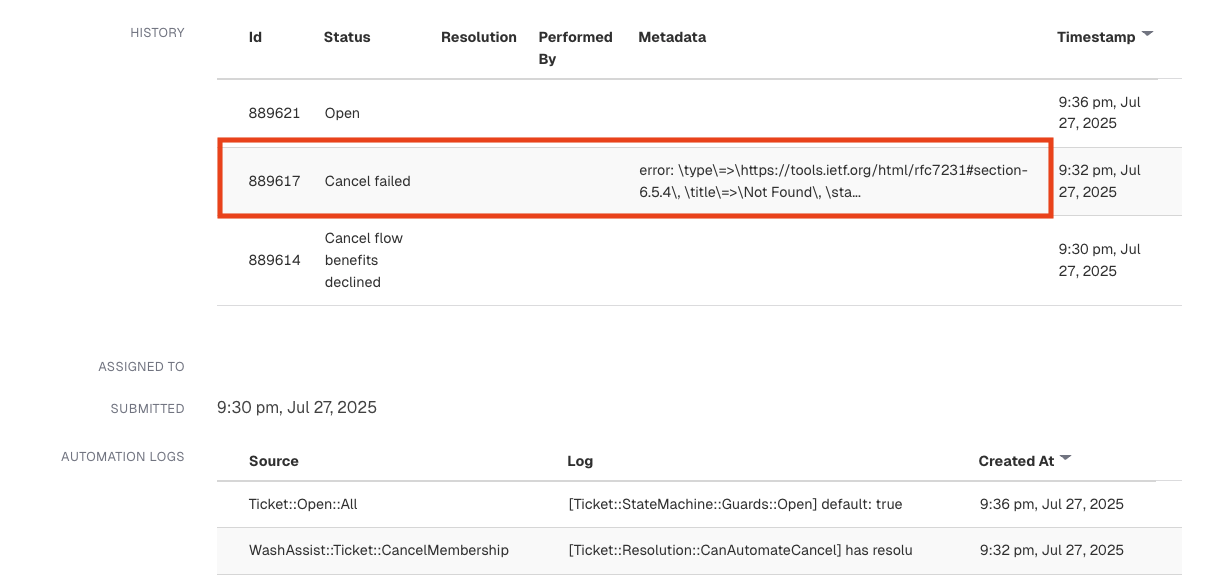The width and height of the screenshot is (1214, 580).
Task: Click the Timestamp column header label
Action: pyautogui.click(x=1096, y=37)
